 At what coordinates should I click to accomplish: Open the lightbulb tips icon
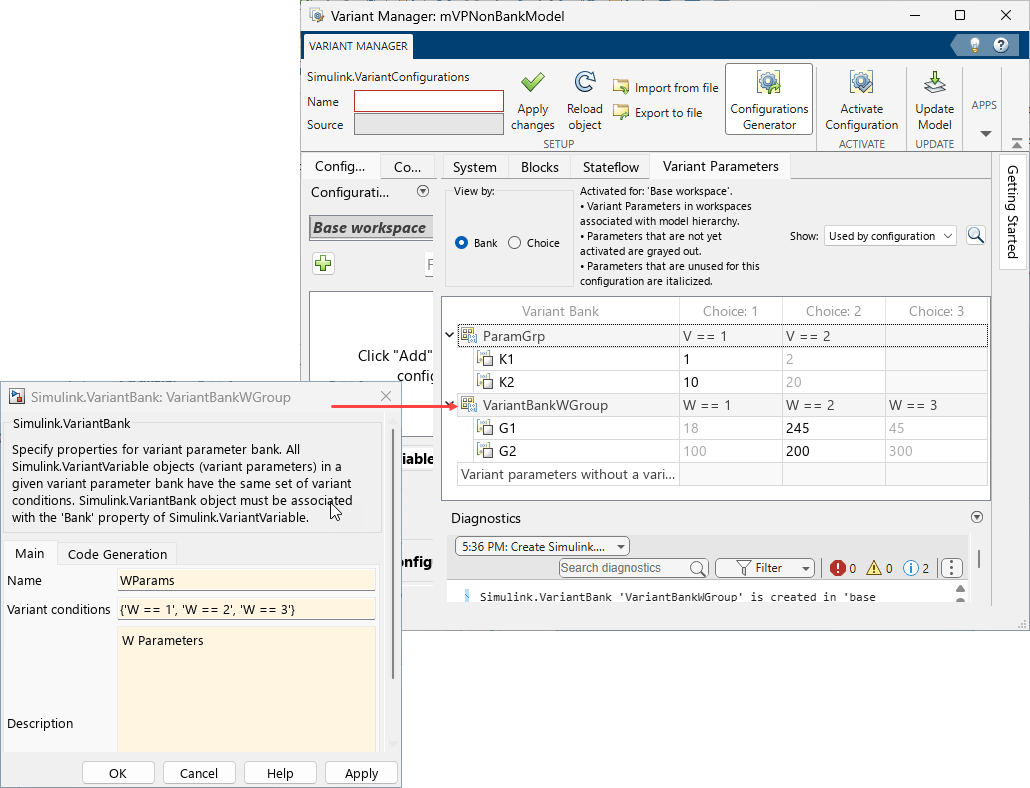975,45
